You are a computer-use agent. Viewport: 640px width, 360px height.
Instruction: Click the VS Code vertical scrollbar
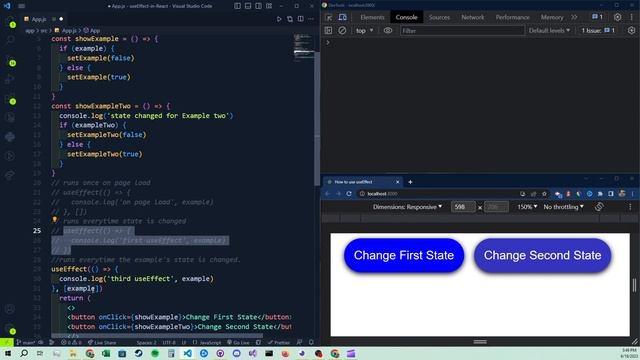317,118
